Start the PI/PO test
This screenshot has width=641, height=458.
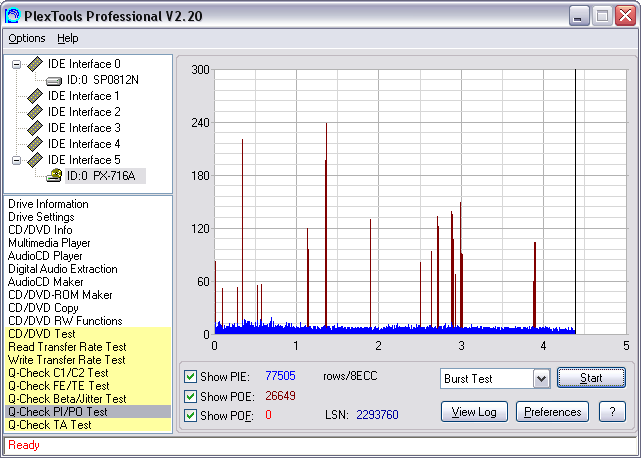(591, 378)
